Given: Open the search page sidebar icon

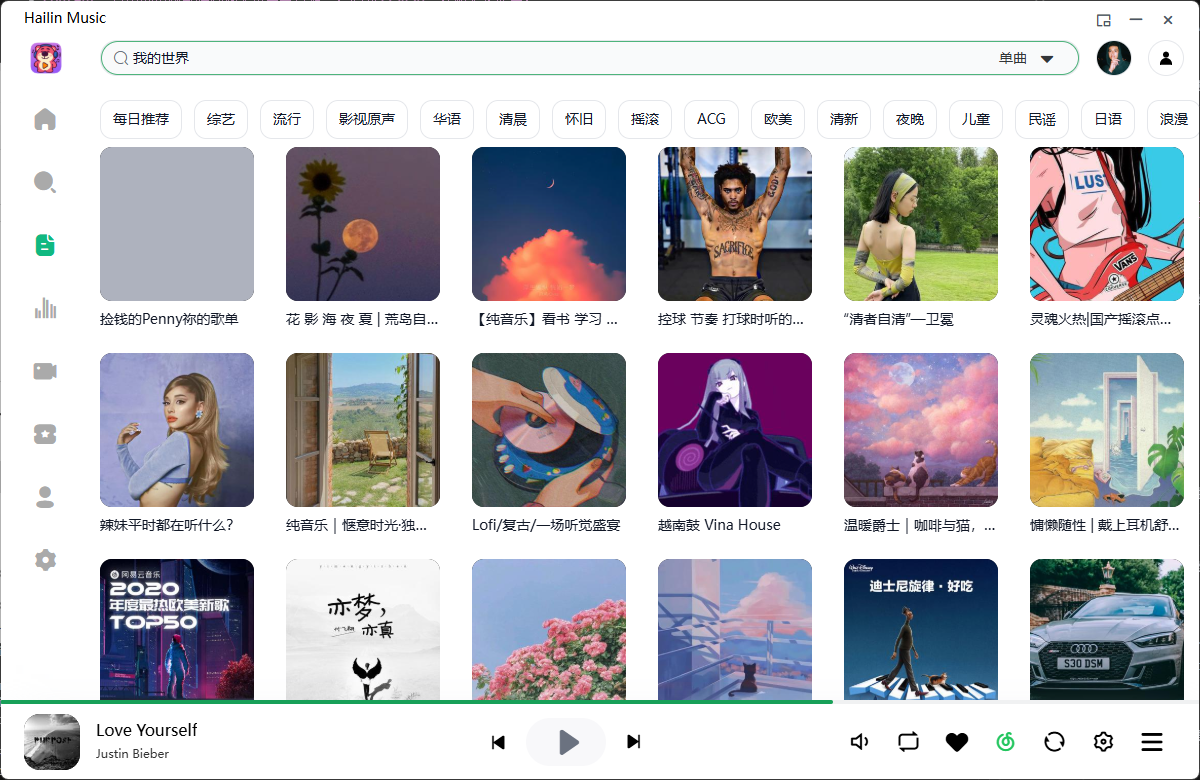Looking at the screenshot, I should click(x=45, y=182).
